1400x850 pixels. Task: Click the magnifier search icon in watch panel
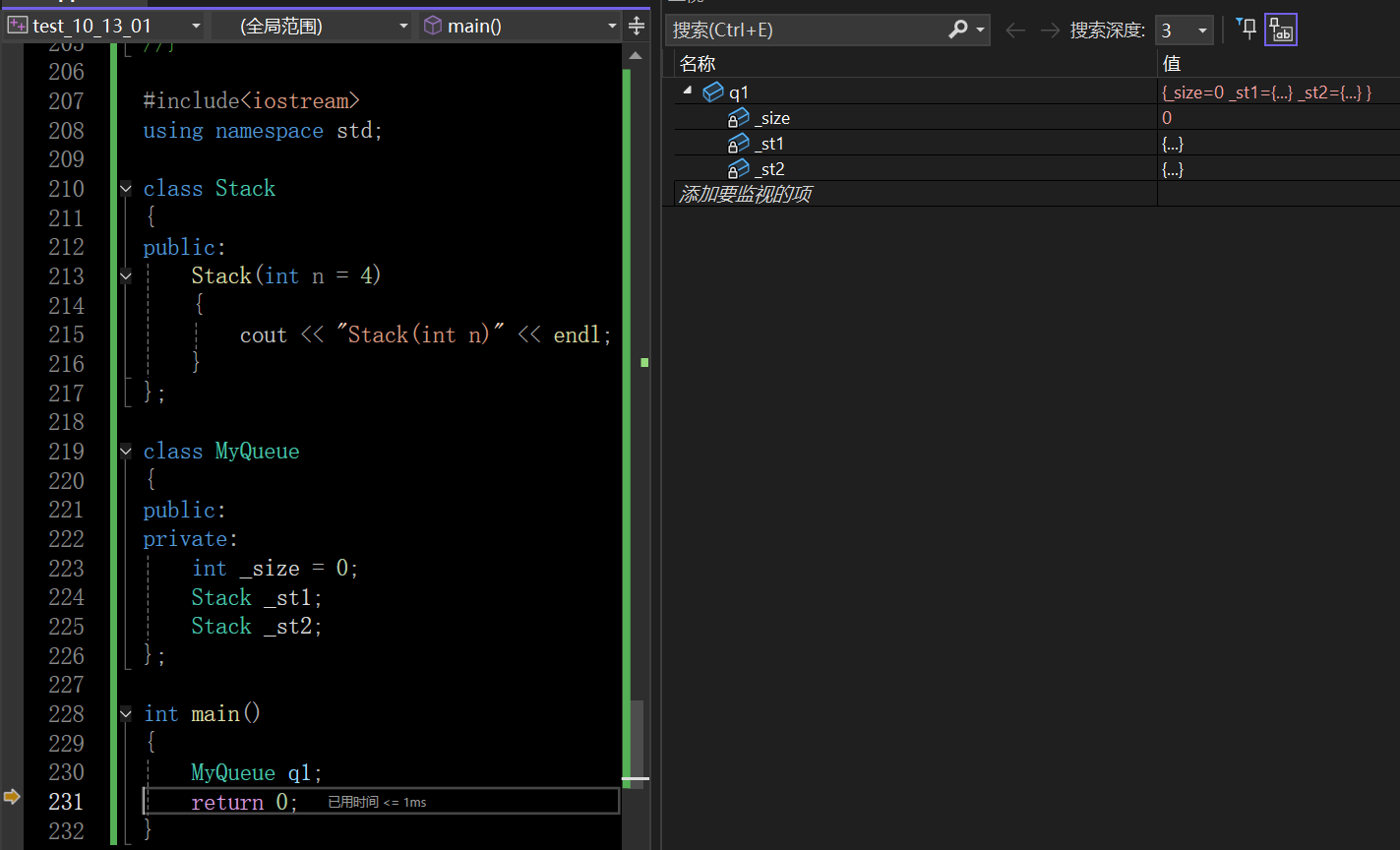(957, 30)
